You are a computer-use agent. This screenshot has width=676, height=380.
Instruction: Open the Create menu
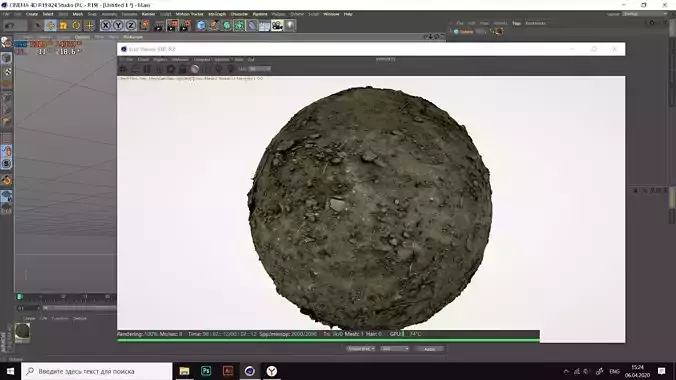(32, 14)
